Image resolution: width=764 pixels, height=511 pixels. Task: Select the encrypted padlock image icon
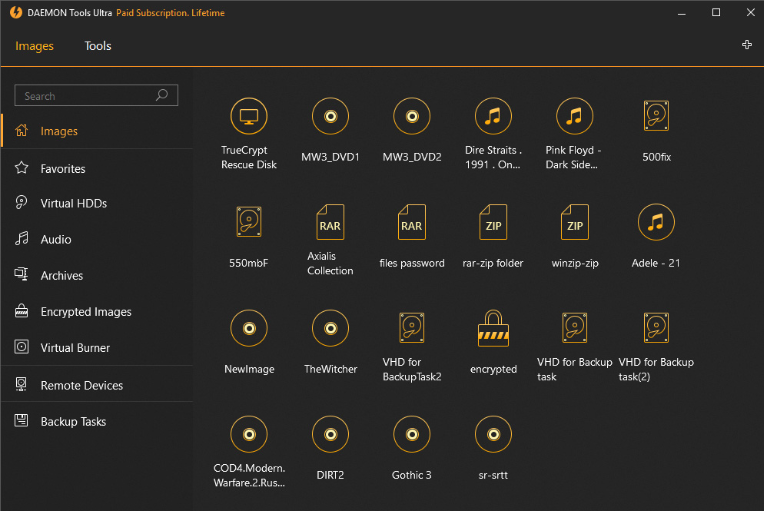pyautogui.click(x=493, y=328)
